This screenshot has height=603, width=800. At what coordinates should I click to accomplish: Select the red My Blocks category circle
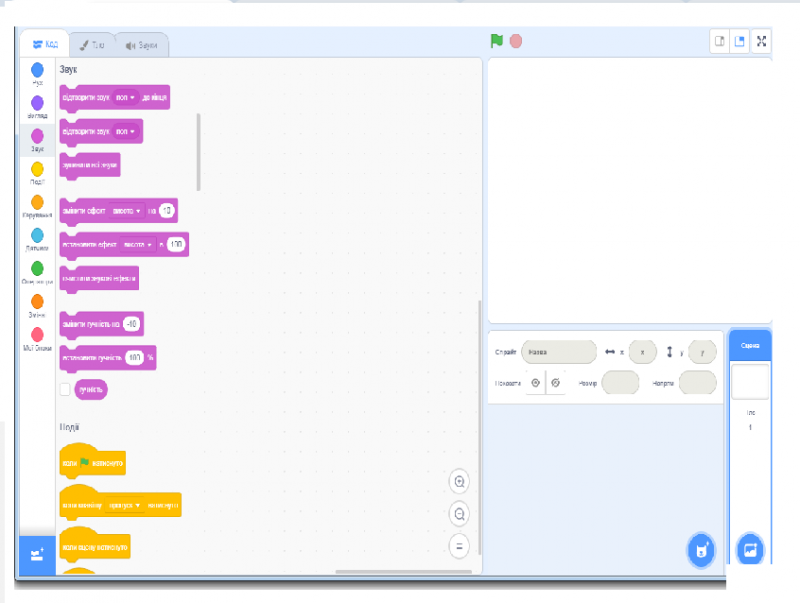pos(37,335)
